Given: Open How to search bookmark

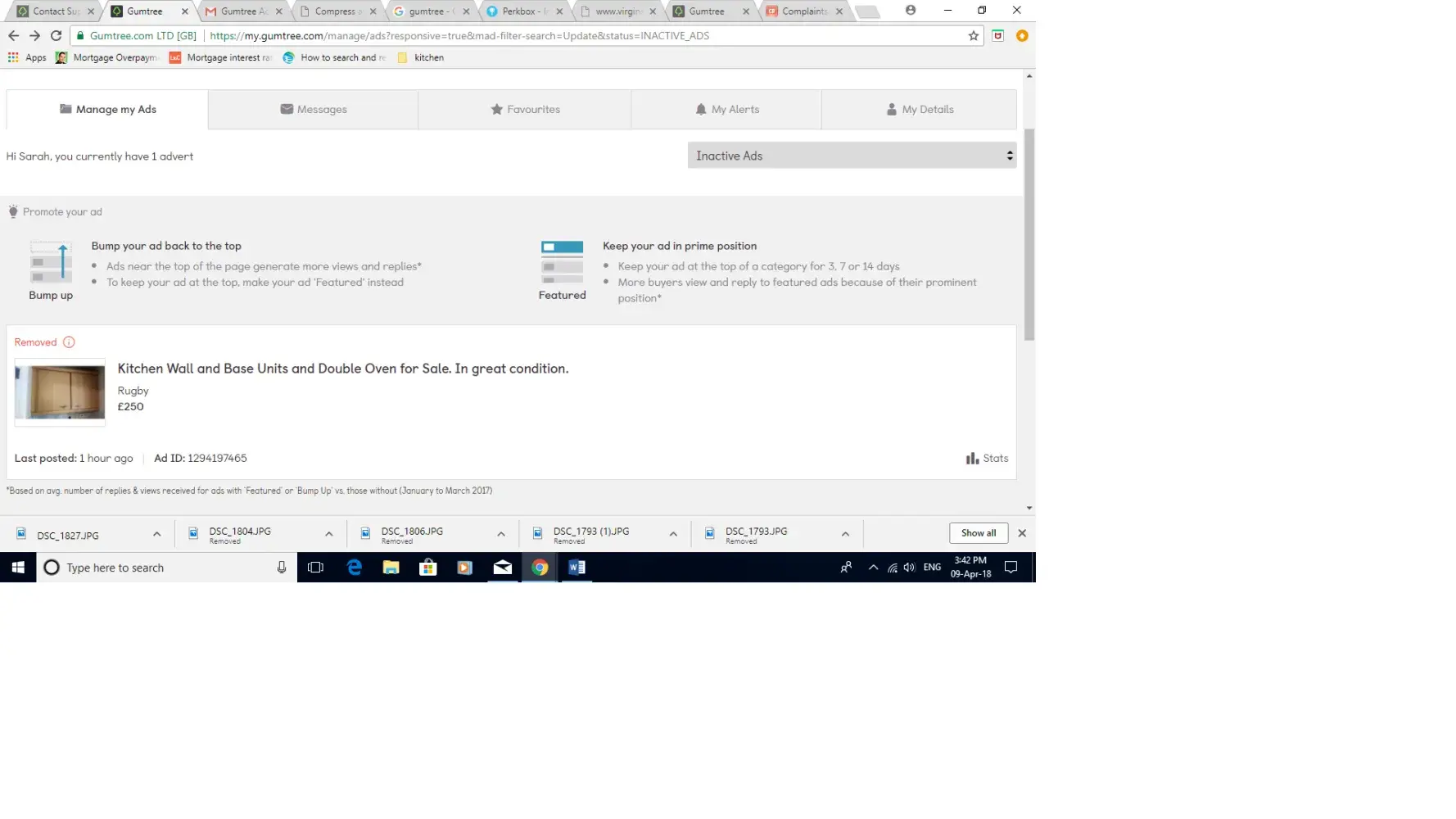Looking at the screenshot, I should point(334,57).
